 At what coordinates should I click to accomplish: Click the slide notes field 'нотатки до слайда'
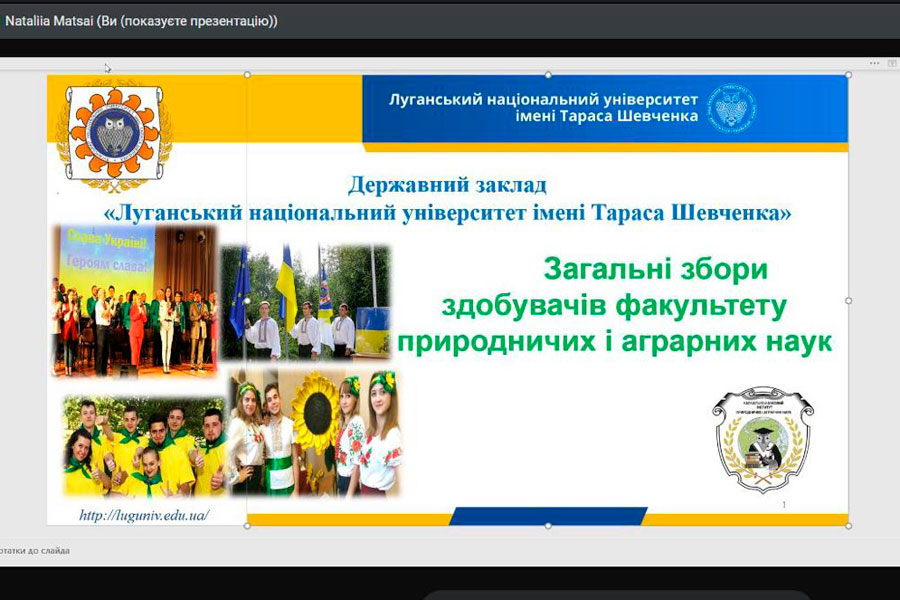click(35, 551)
